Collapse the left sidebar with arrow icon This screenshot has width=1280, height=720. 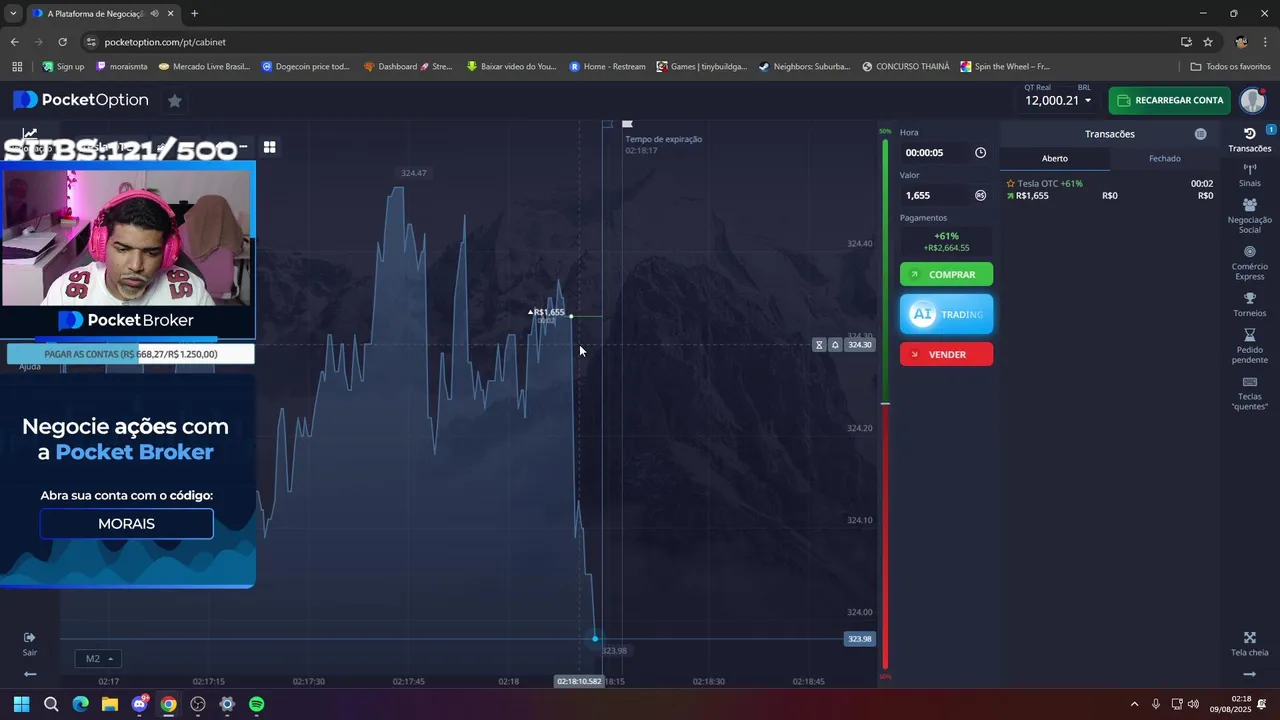click(30, 674)
